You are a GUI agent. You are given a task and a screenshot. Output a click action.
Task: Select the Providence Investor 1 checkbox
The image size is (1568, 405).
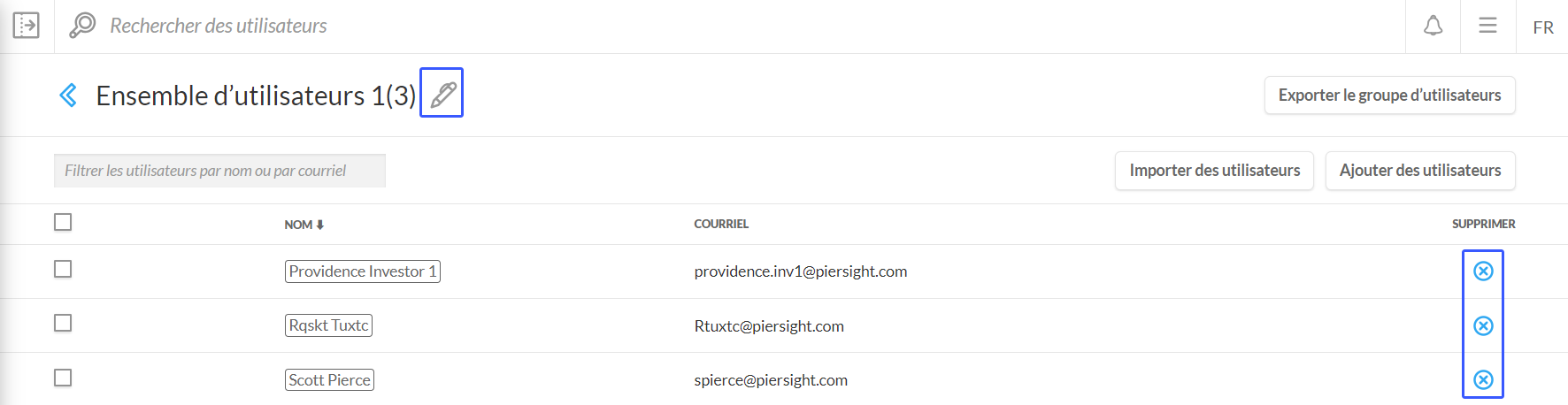(x=63, y=269)
